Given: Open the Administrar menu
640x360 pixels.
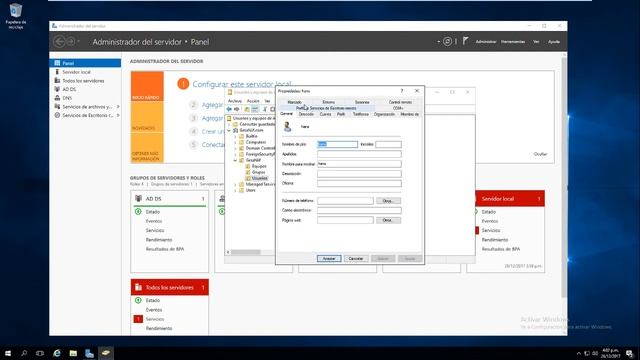Looking at the screenshot, I should click(486, 42).
